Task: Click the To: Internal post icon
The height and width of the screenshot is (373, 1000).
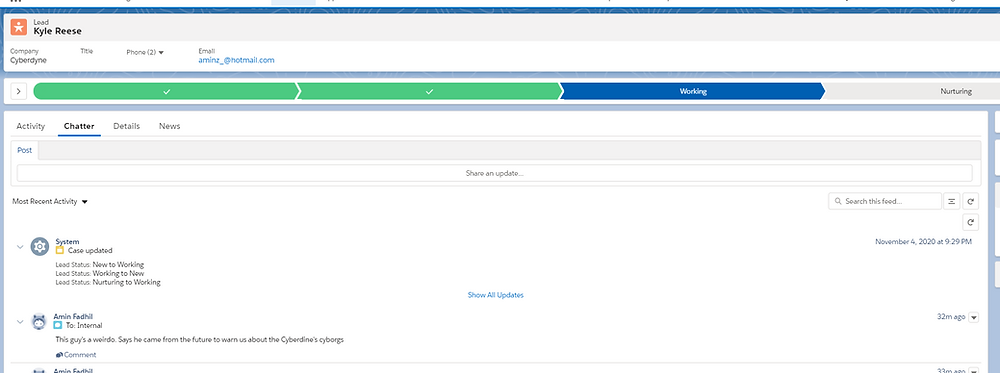Action: (x=58, y=325)
